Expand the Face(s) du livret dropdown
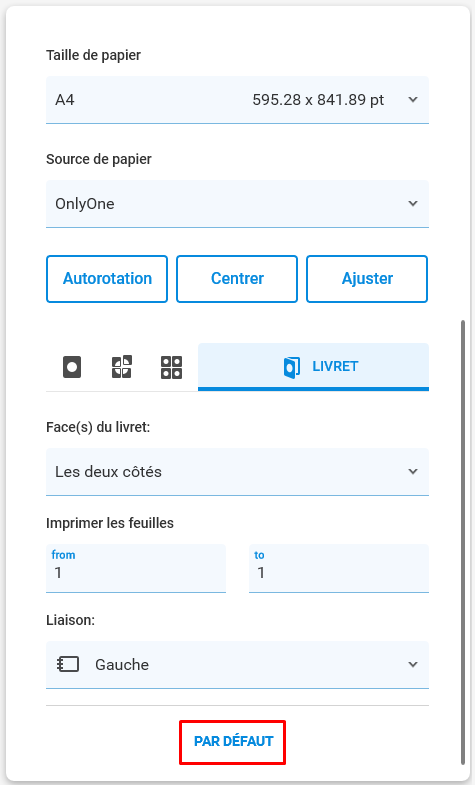This screenshot has width=475, height=785. coord(237,472)
